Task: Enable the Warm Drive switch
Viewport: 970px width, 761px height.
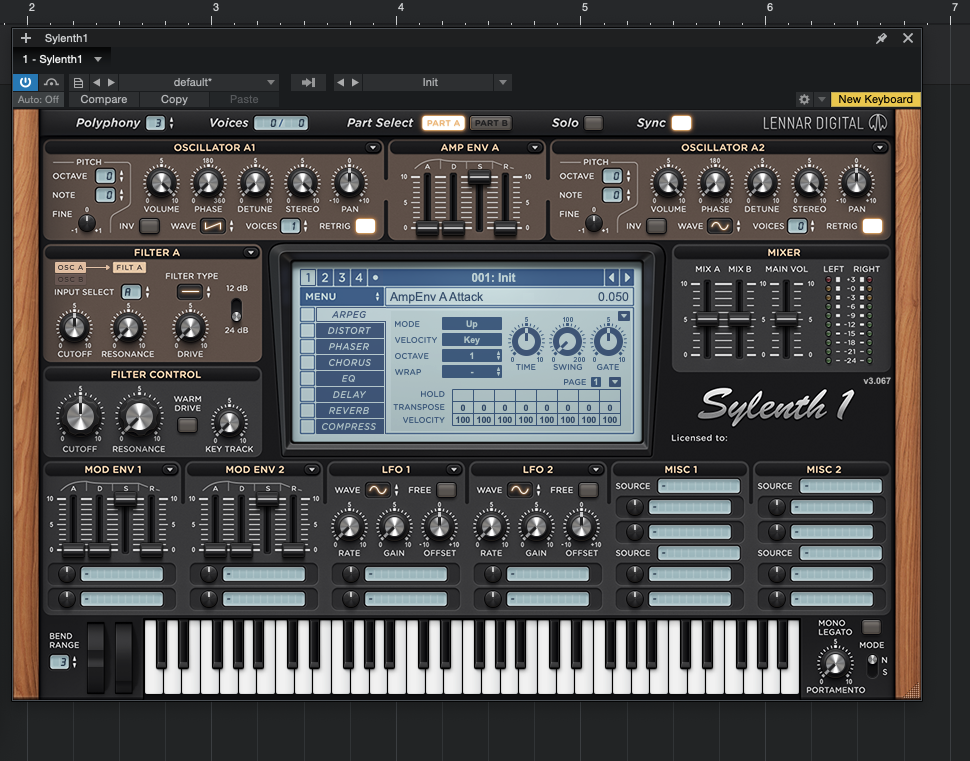Action: 187,425
